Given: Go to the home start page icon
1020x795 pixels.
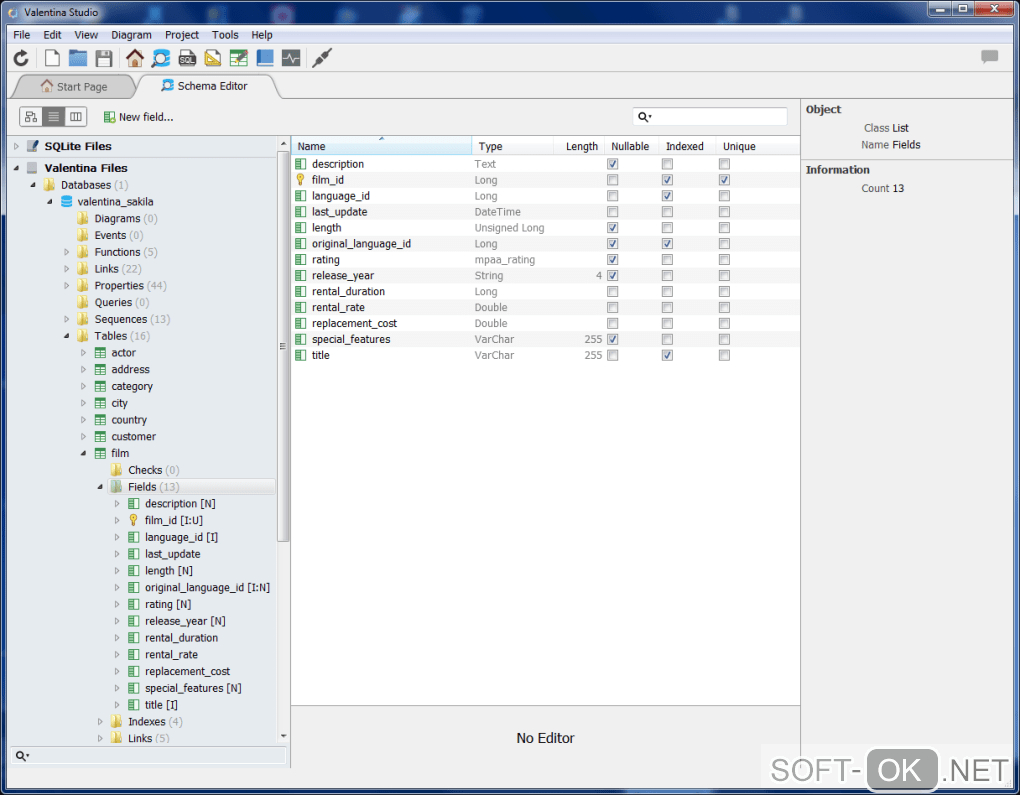Looking at the screenshot, I should 135,59.
